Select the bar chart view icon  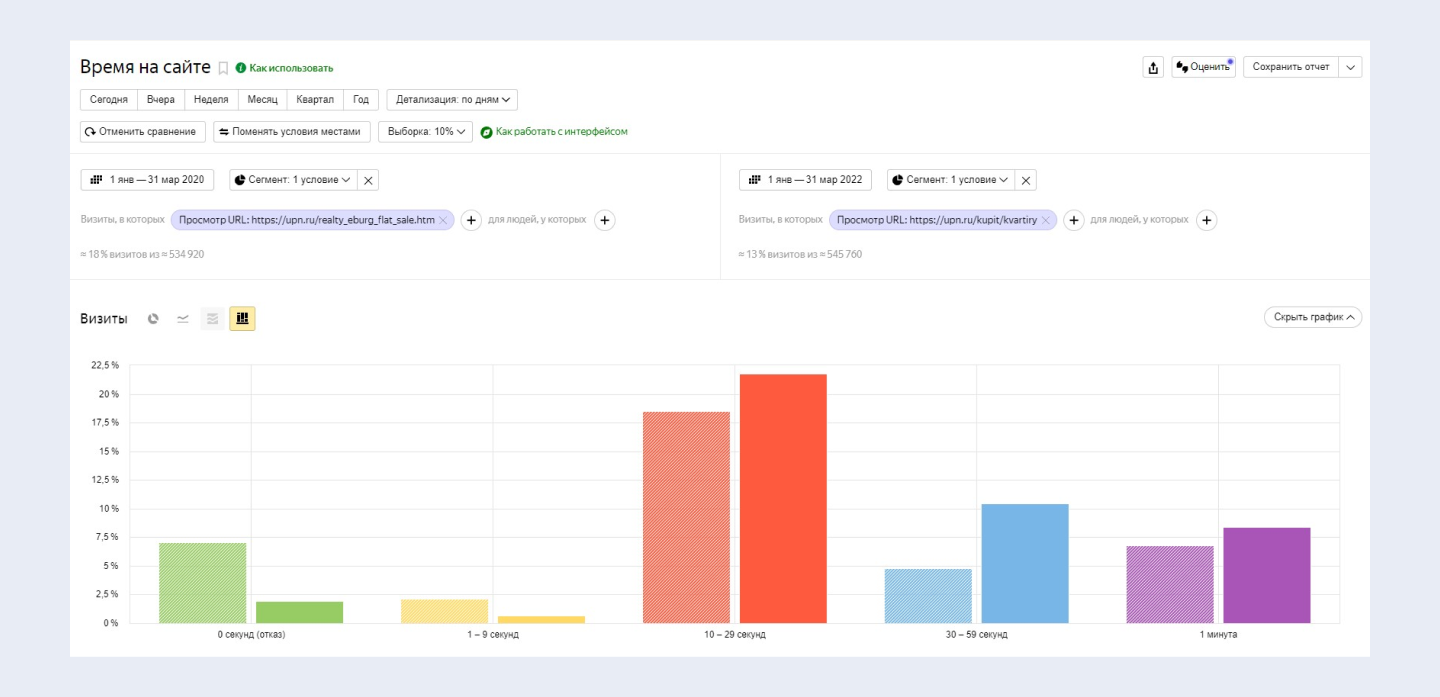(x=242, y=319)
